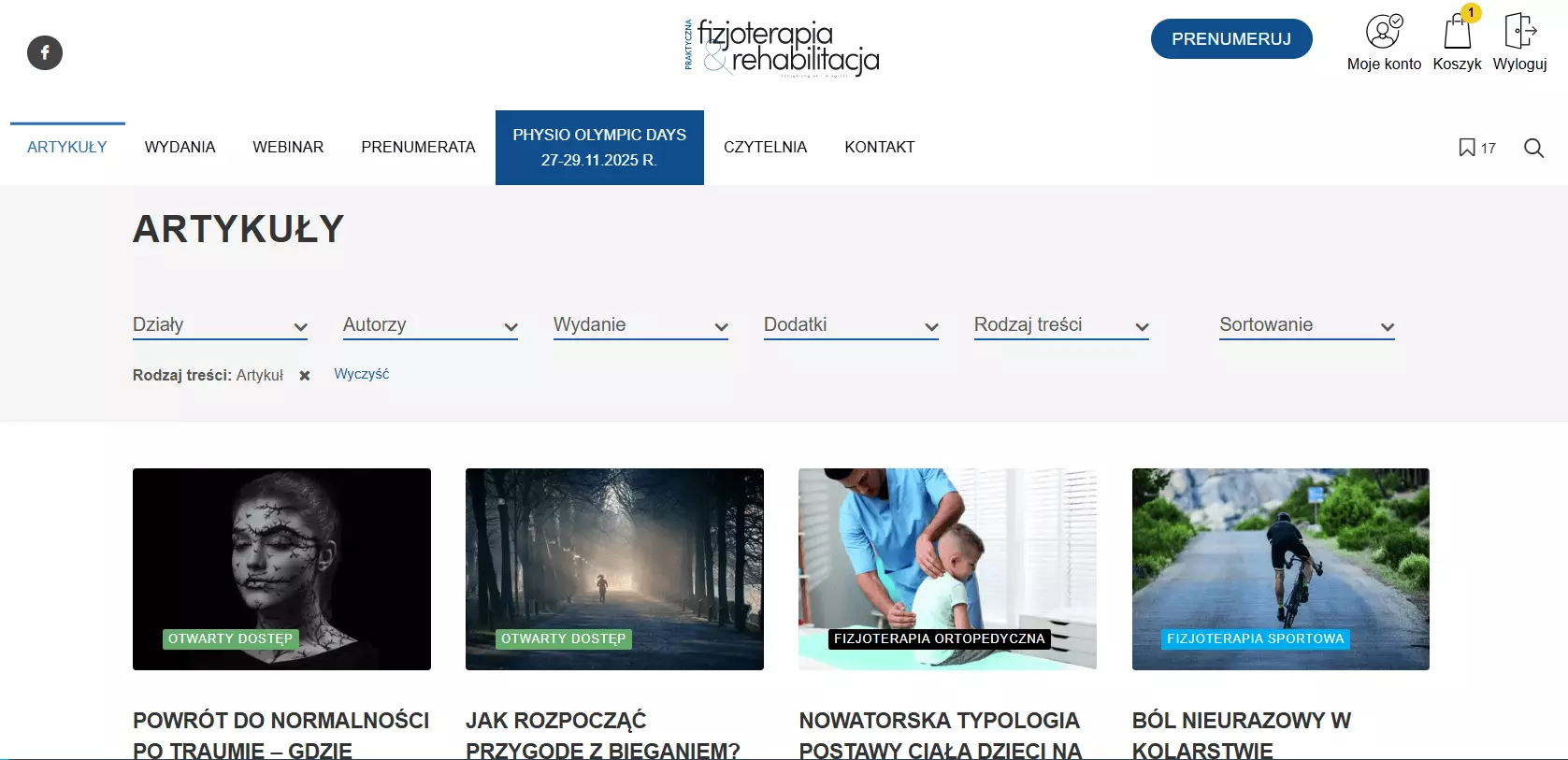
Task: Open the child posture therapy thumbnail
Action: [x=947, y=568]
